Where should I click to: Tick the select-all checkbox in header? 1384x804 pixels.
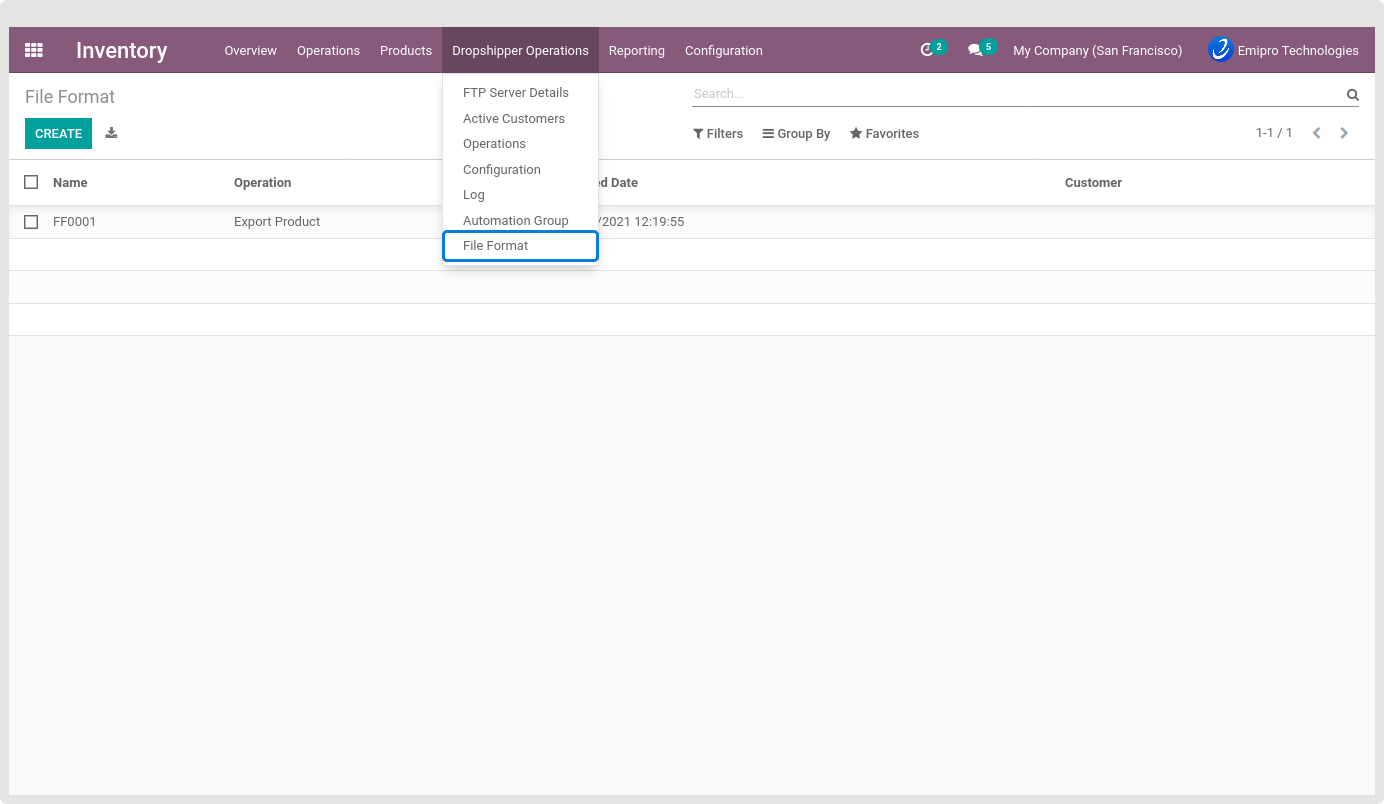click(31, 182)
